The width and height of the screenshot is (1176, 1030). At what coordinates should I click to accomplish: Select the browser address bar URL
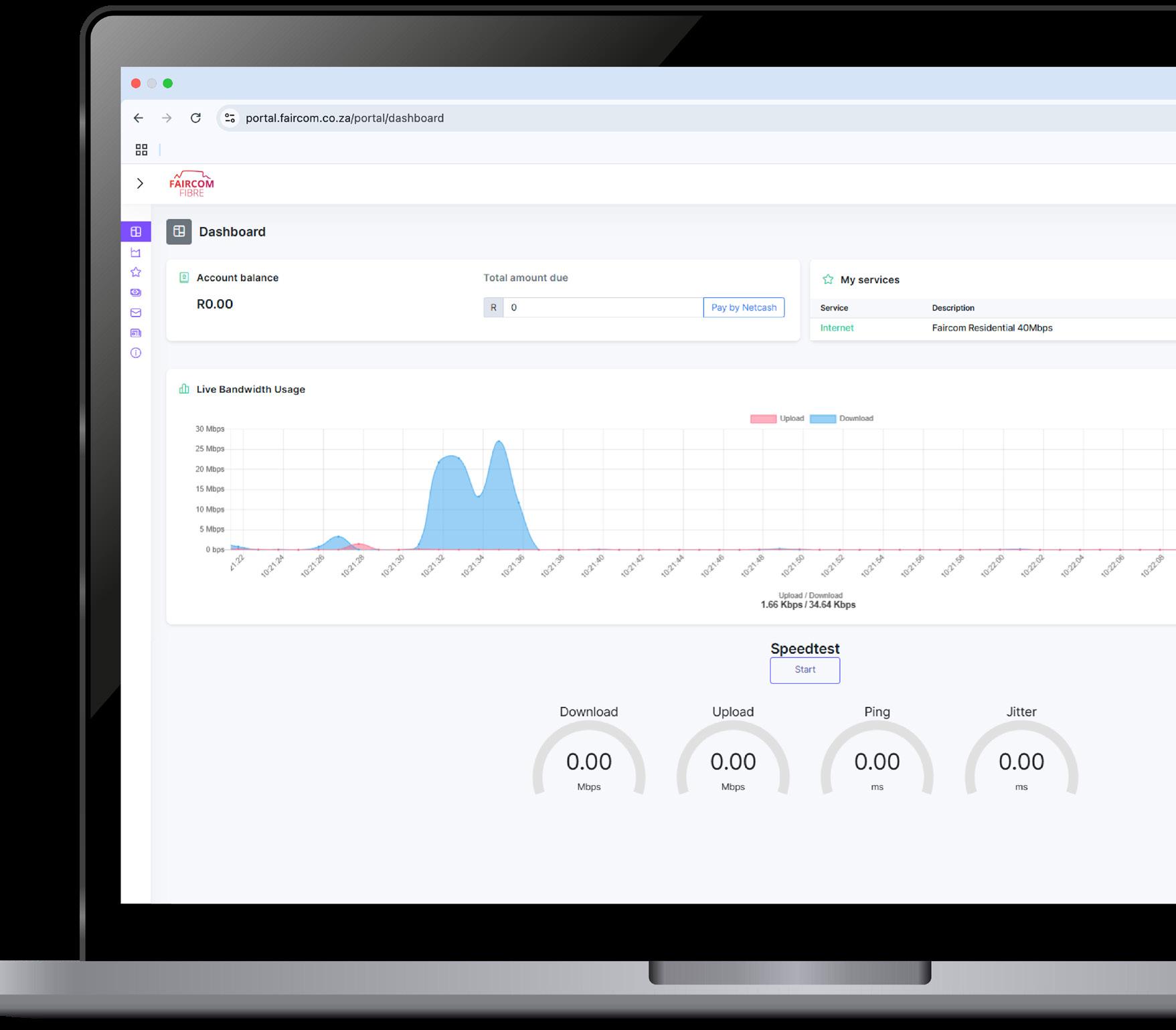(x=345, y=118)
